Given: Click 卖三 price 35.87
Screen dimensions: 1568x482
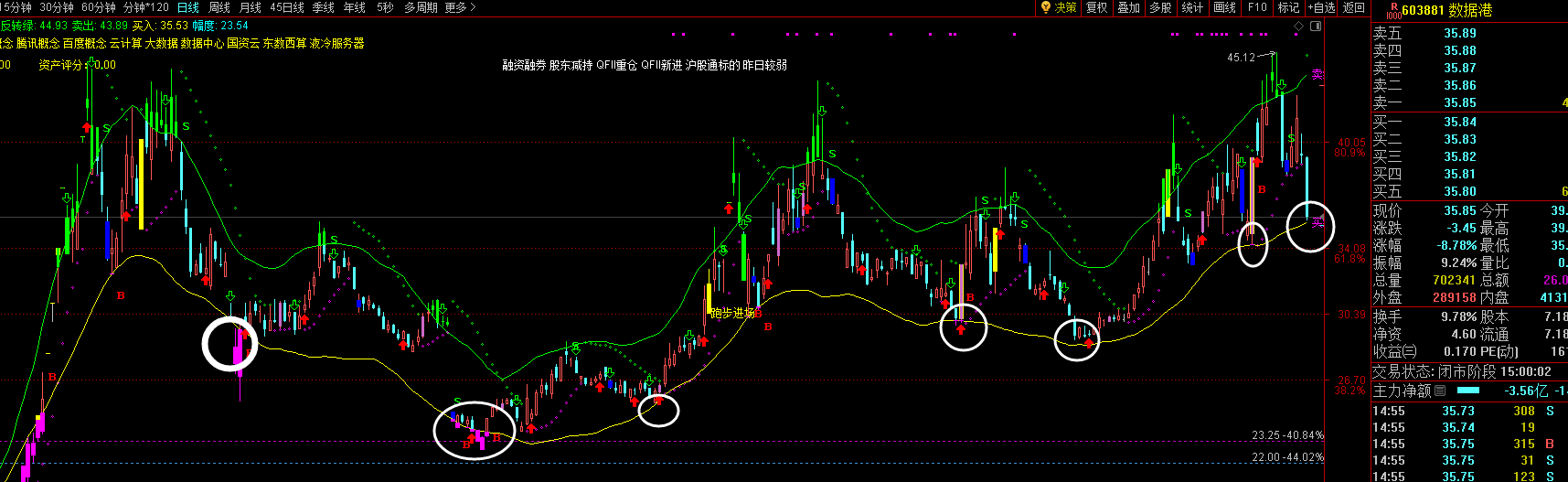Looking at the screenshot, I should tap(1460, 68).
